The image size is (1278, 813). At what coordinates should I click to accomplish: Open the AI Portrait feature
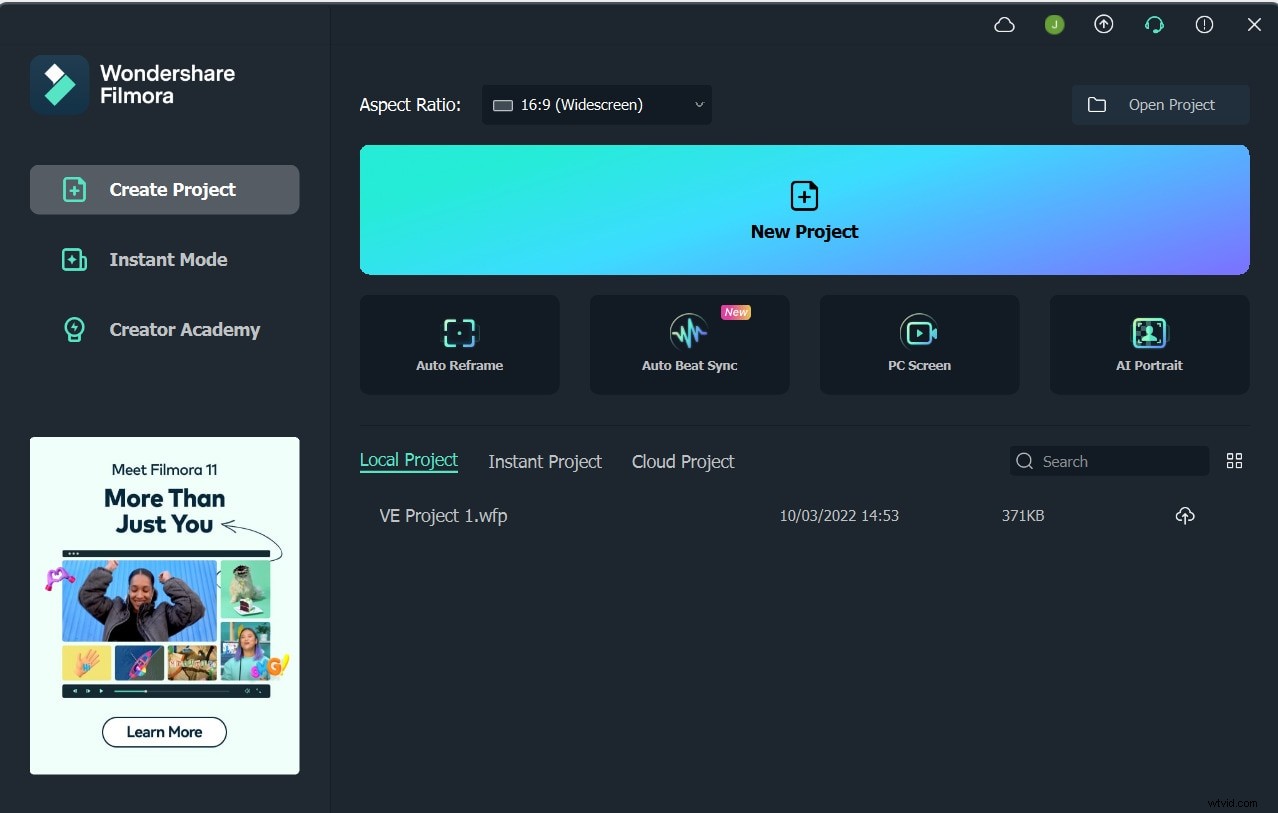tap(1148, 344)
